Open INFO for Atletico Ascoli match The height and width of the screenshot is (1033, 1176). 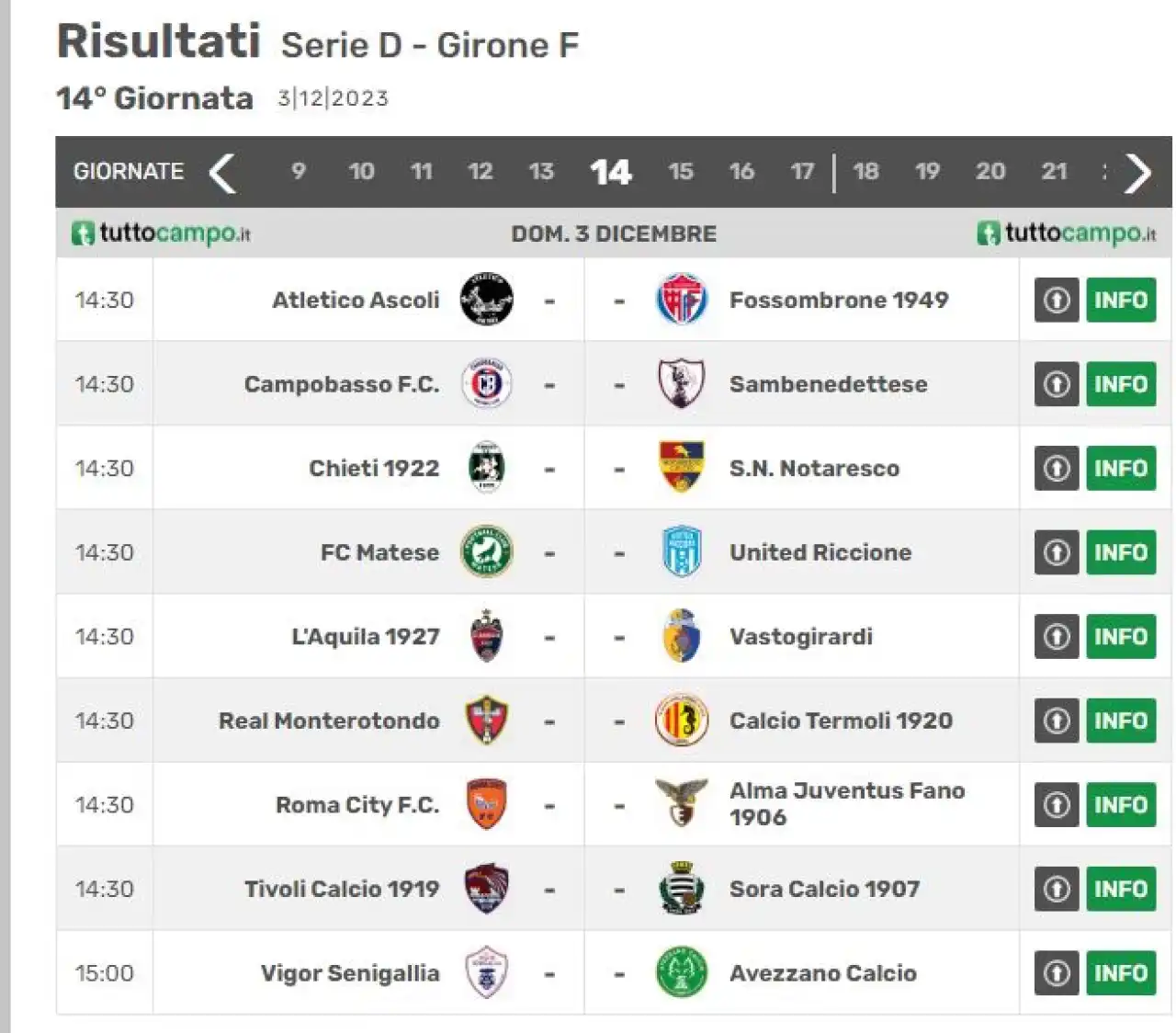pos(1121,300)
